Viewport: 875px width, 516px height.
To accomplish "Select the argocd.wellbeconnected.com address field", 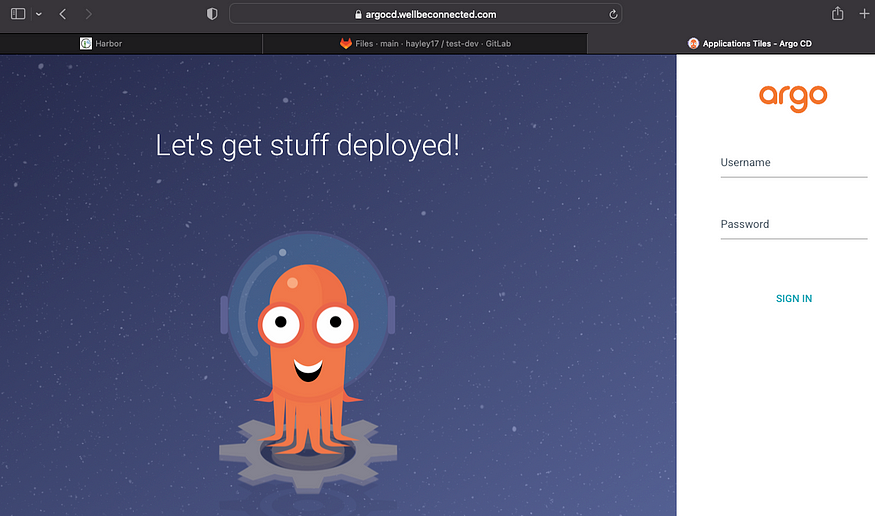I will point(425,14).
